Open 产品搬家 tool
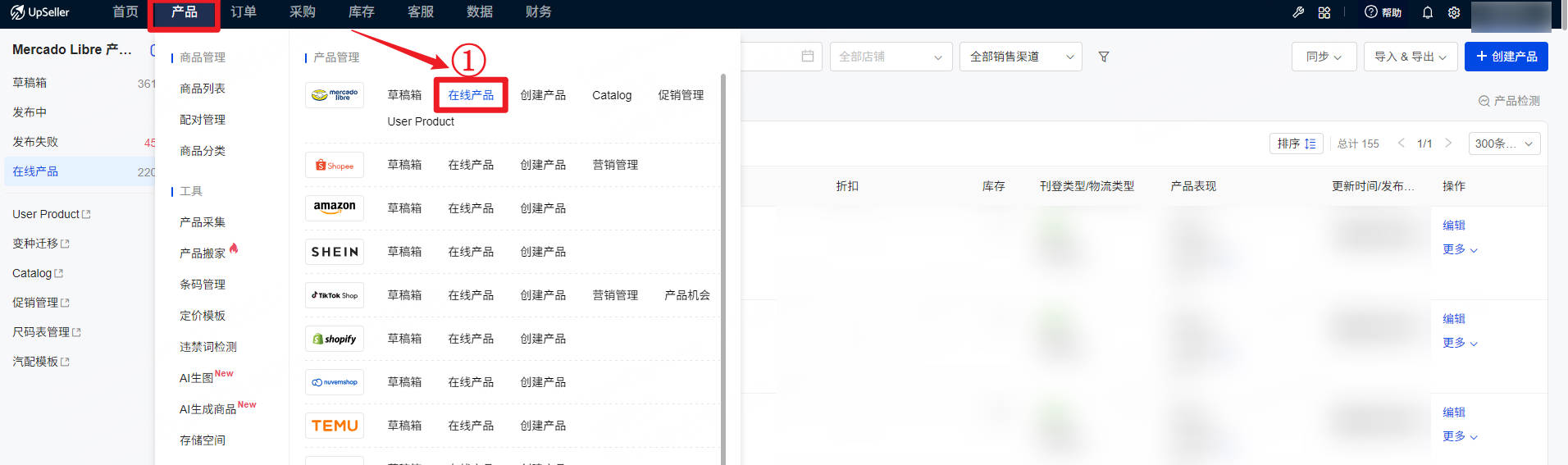The image size is (1568, 465). [x=203, y=253]
